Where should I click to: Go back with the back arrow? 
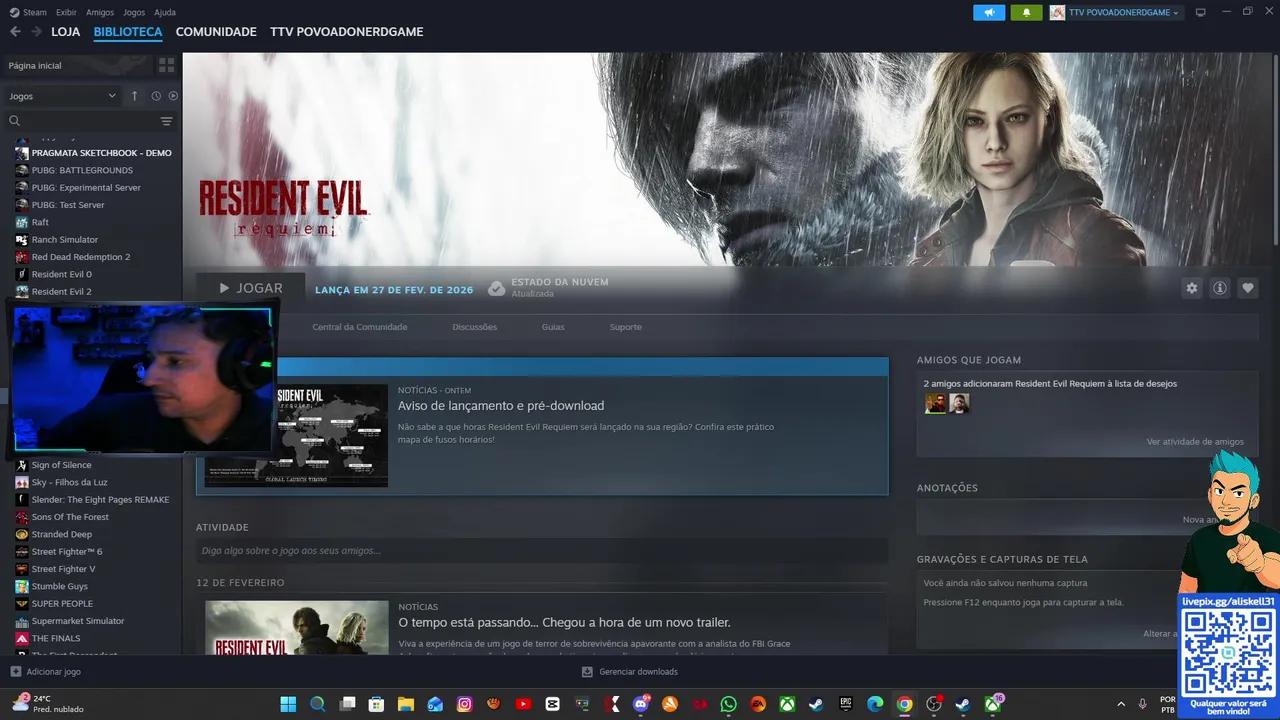pos(15,32)
